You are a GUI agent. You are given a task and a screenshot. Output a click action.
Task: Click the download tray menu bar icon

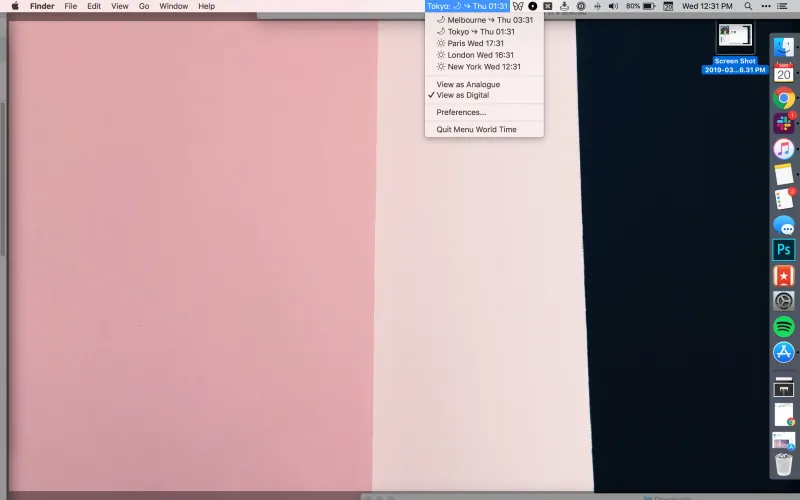(564, 6)
